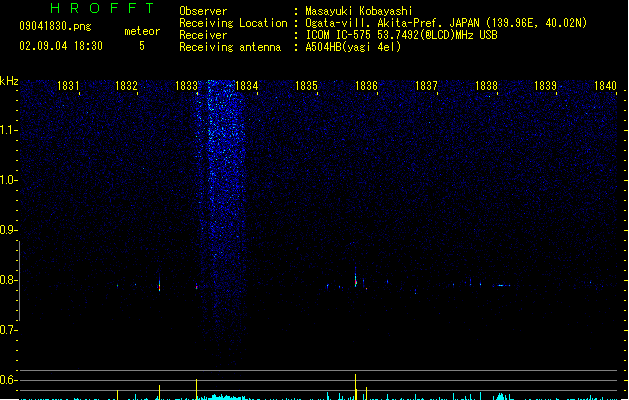Click the date 02.09.04 18:30
This screenshot has width=629, height=400.
pyautogui.click(x=61, y=46)
